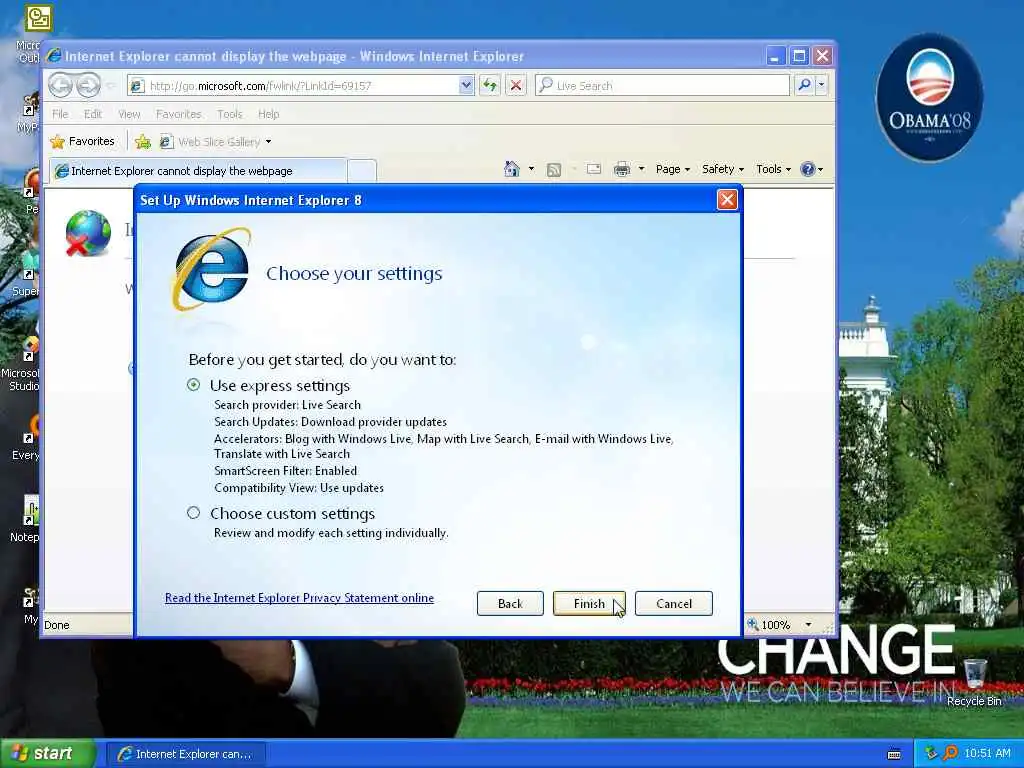The image size is (1024, 768).
Task: Open the Tools command bar dropdown
Action: (x=773, y=169)
